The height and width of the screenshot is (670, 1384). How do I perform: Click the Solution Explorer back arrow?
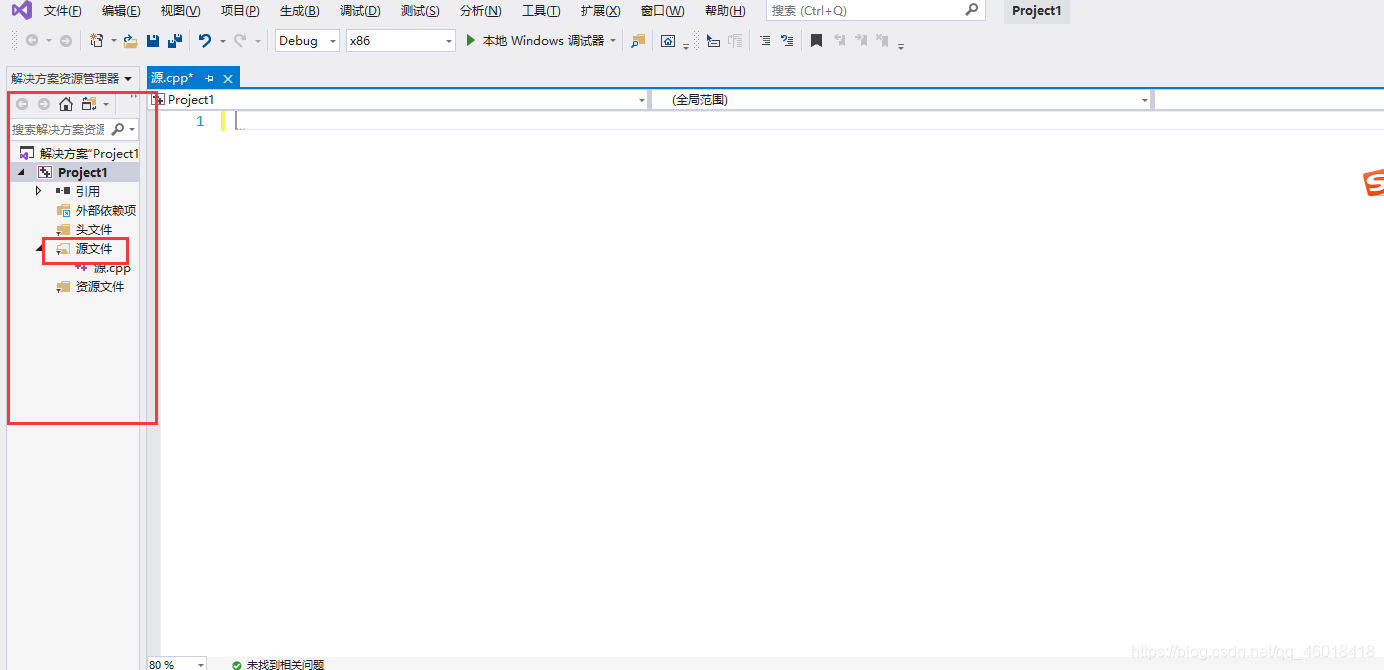coord(22,104)
